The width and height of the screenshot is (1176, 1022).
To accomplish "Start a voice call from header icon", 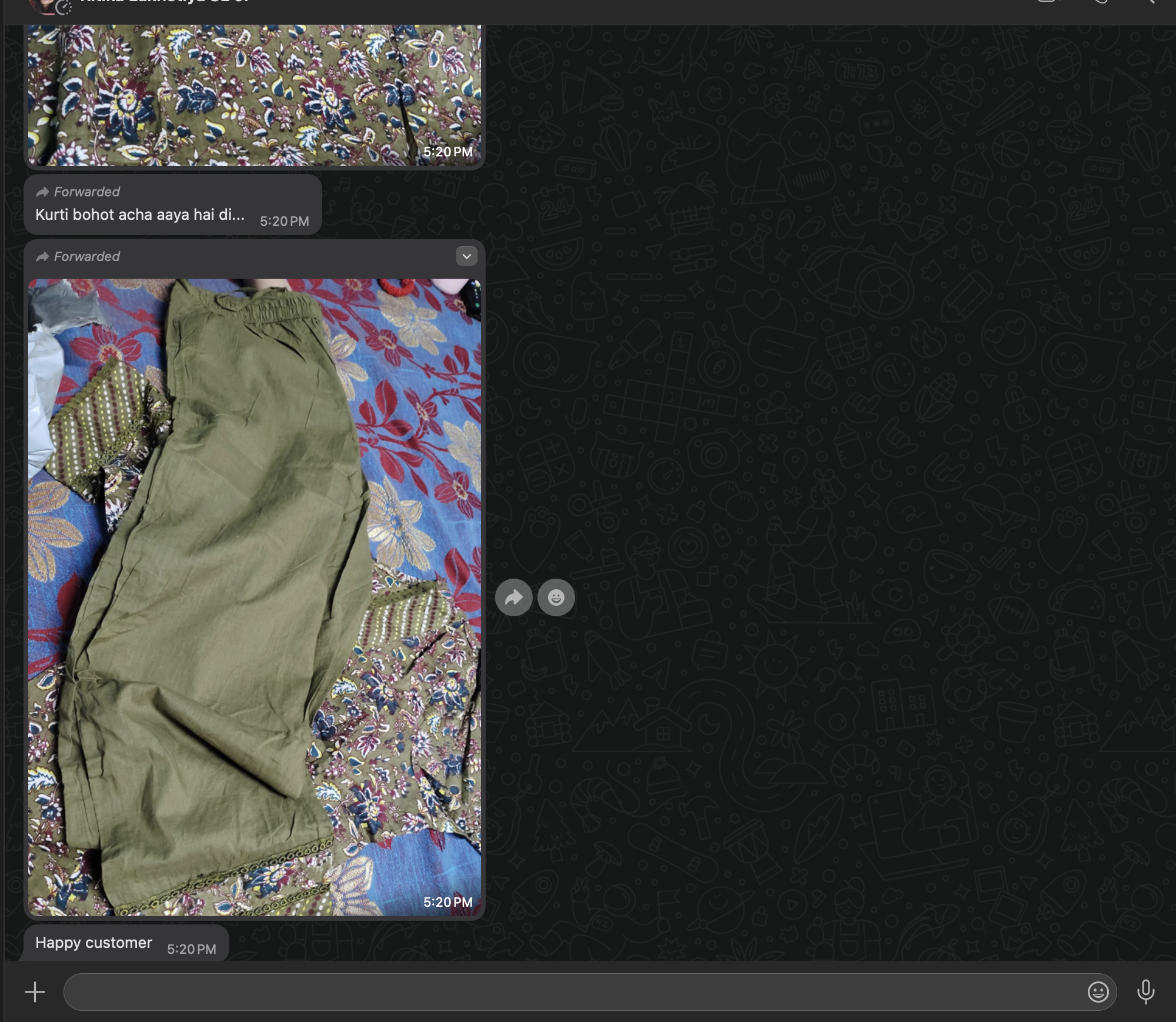I will [x=1100, y=2].
